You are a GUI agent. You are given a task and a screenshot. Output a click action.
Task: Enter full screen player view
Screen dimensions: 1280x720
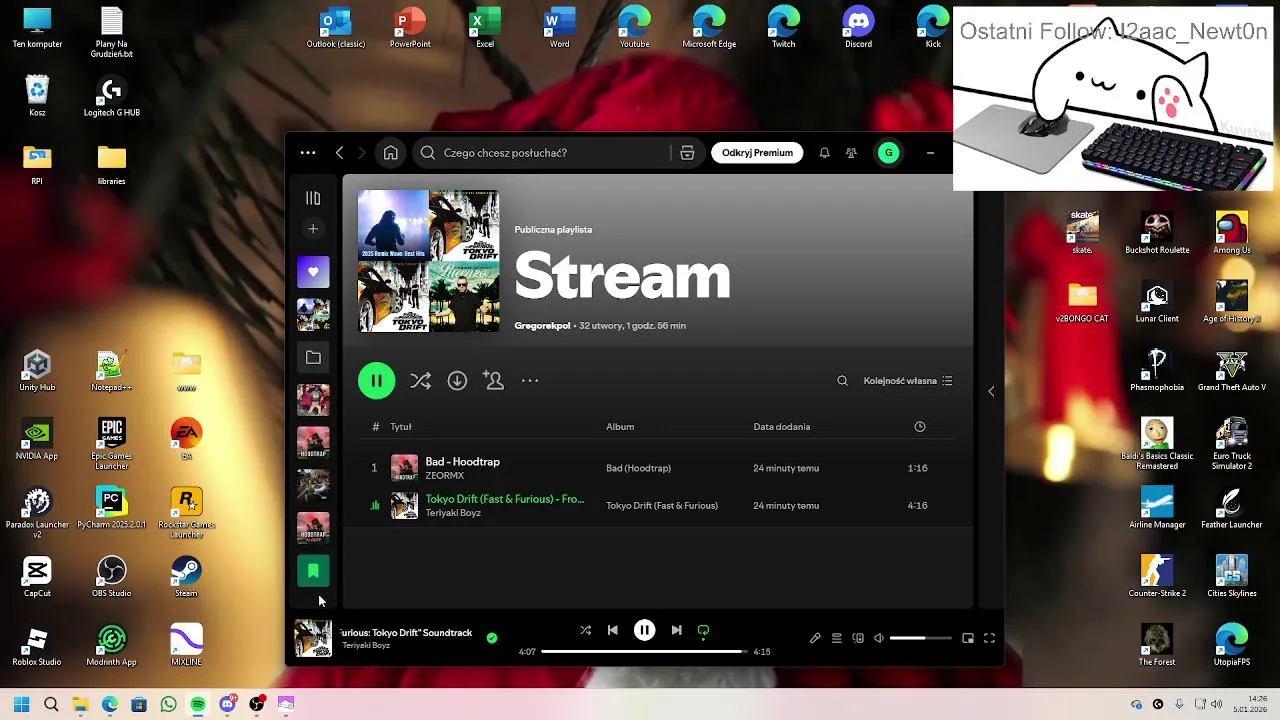point(989,638)
